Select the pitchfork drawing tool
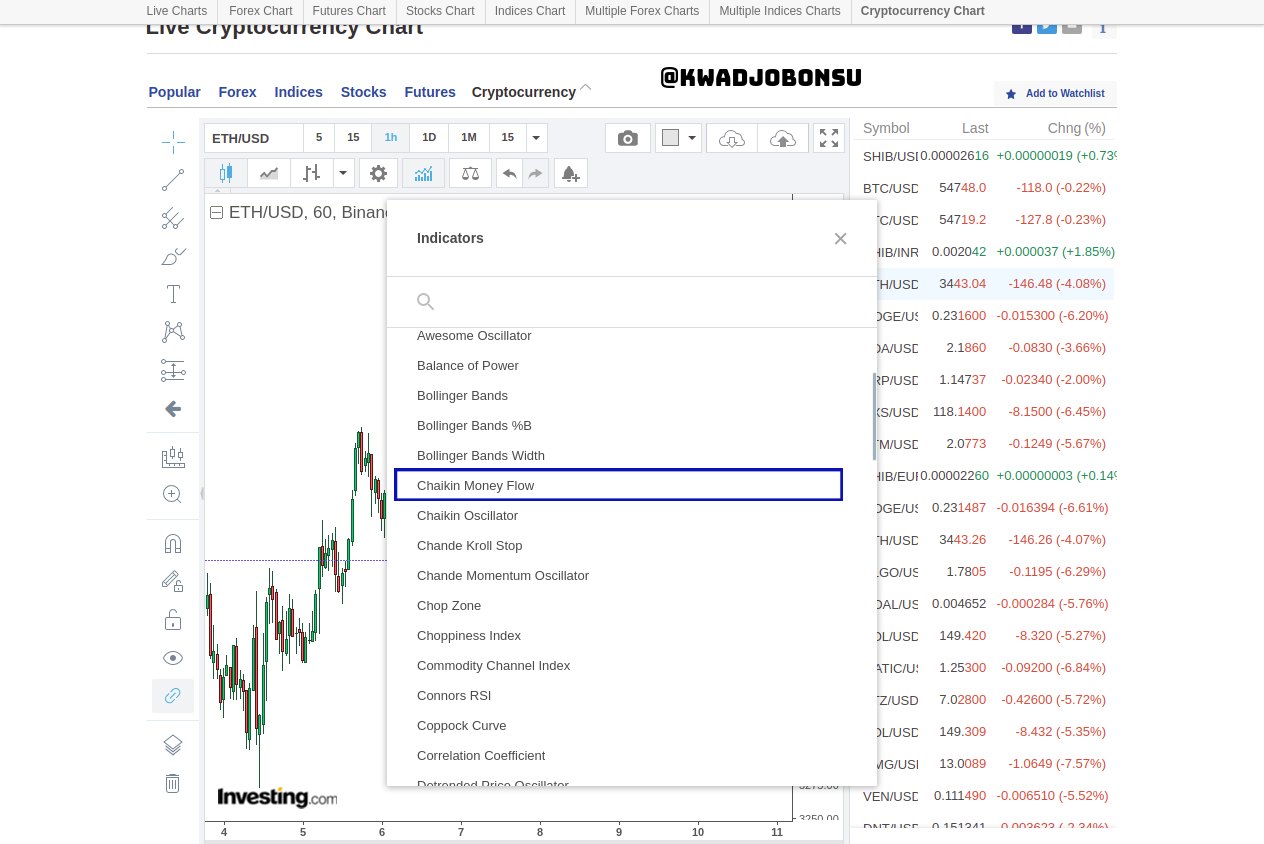This screenshot has height=844, width=1264. click(x=173, y=218)
